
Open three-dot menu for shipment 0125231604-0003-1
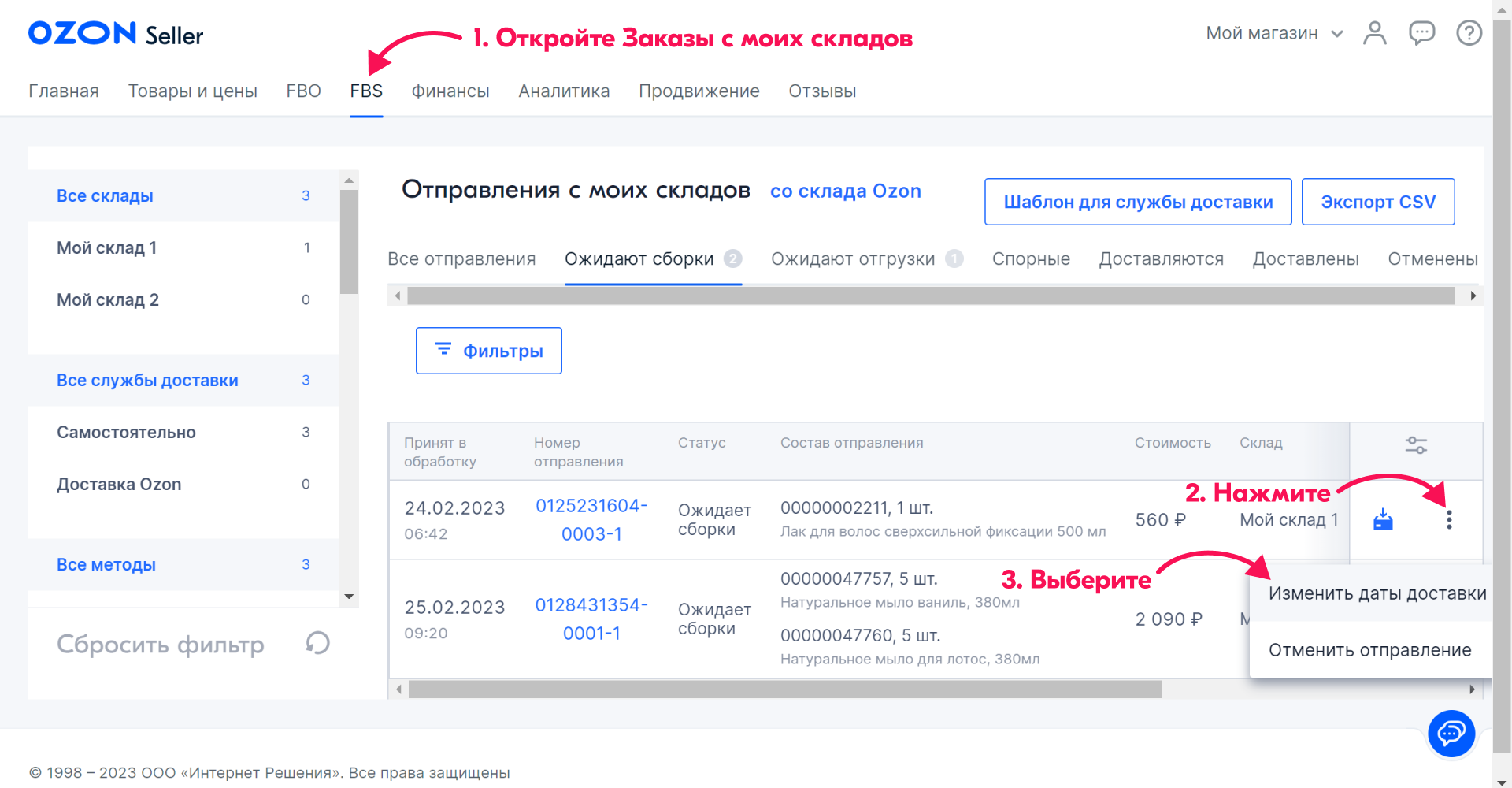tap(1449, 519)
